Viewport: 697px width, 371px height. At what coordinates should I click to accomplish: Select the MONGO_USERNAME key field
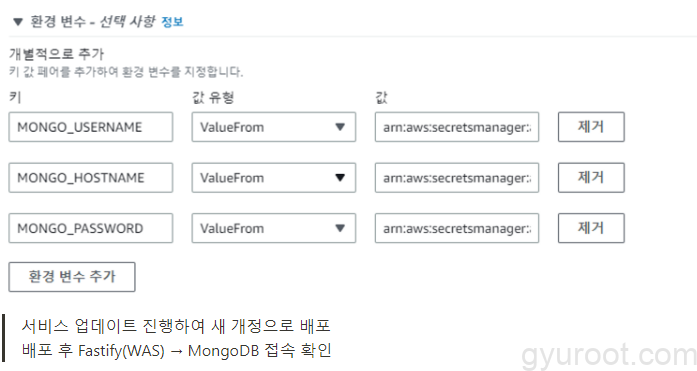click(91, 127)
